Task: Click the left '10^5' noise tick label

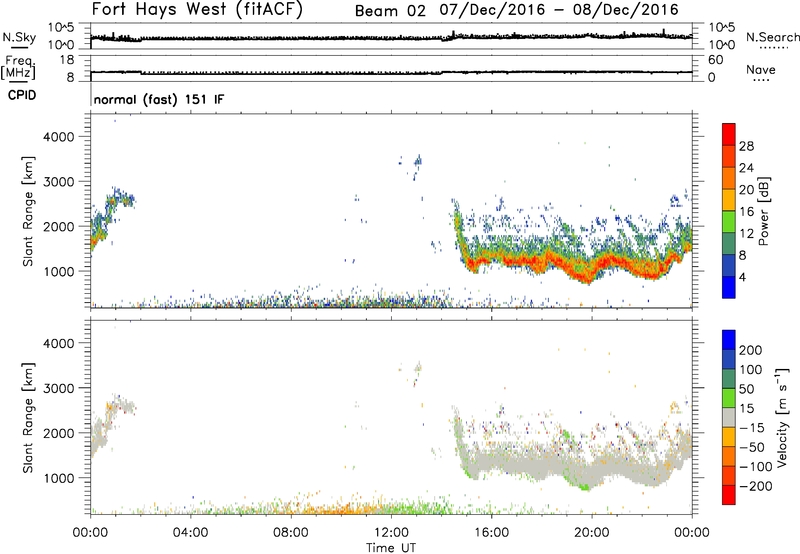Action: click(x=61, y=28)
